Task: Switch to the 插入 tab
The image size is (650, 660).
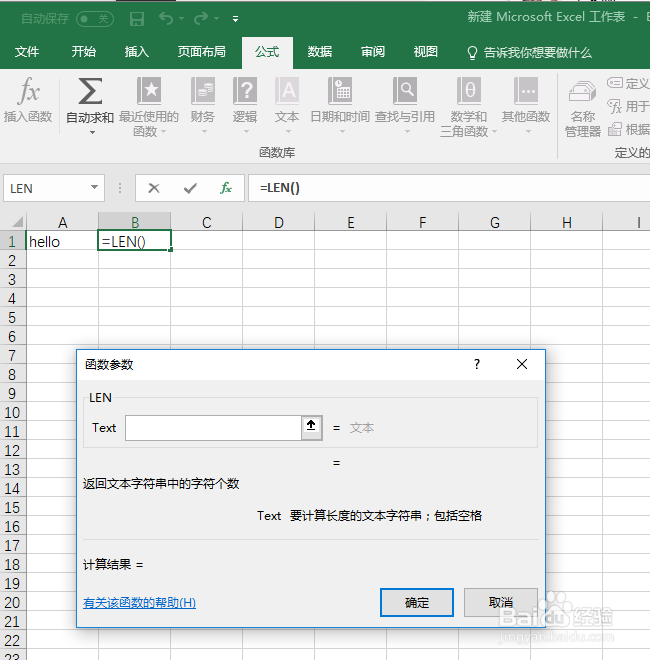Action: click(137, 52)
